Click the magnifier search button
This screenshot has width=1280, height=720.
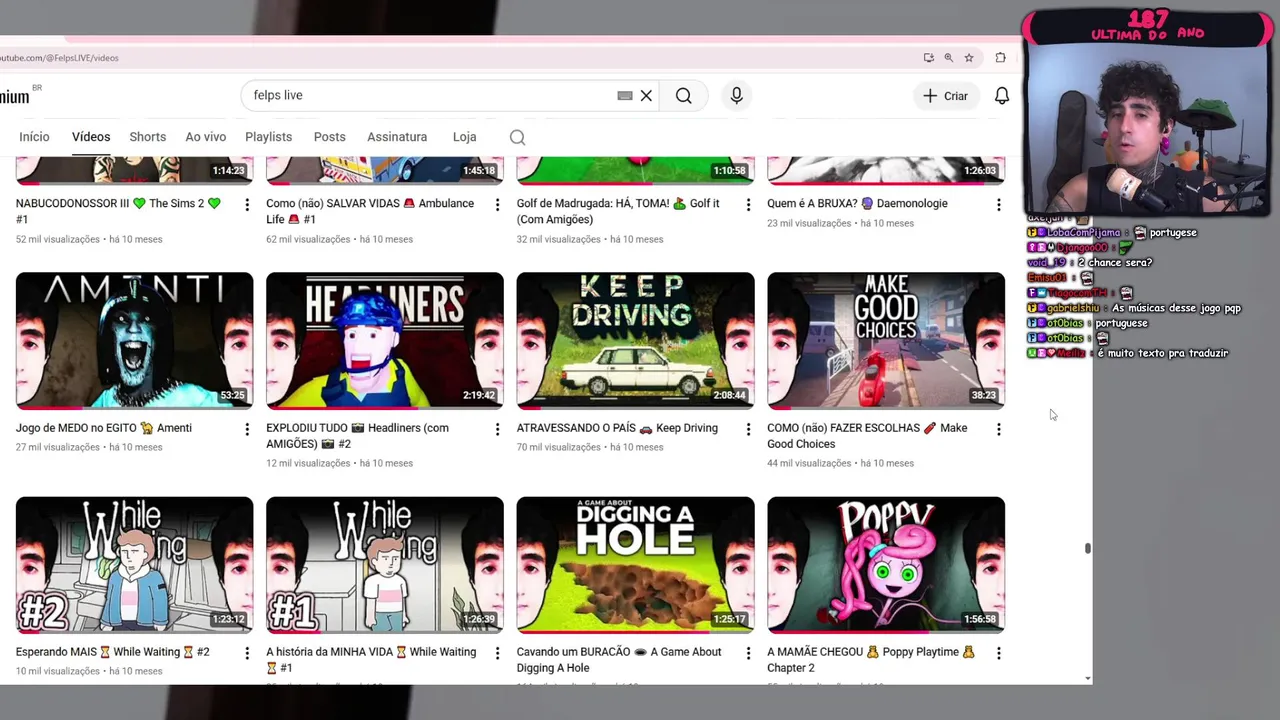(x=683, y=96)
